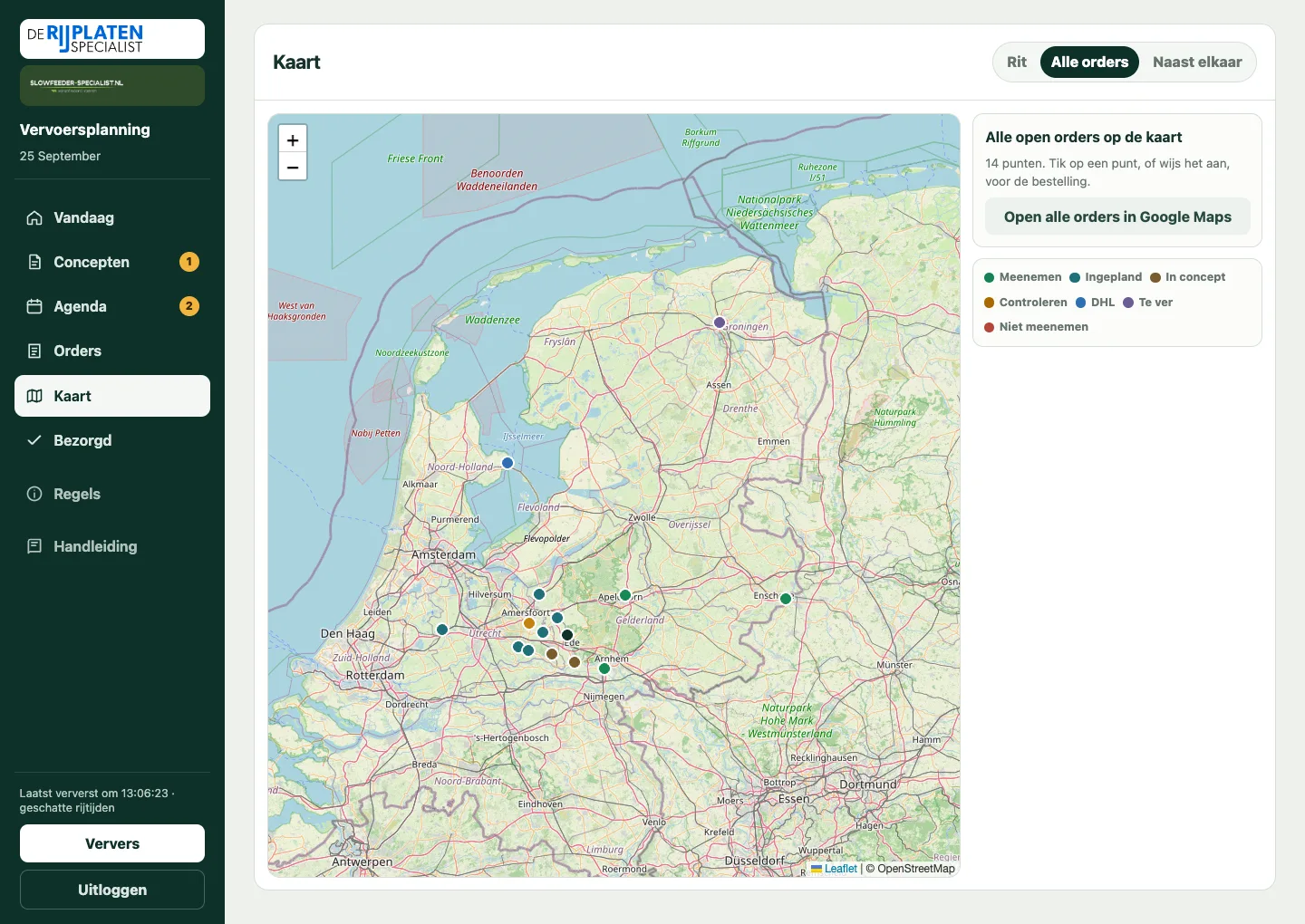Click the Slowfeeder-Specialist.nl logo banner
The height and width of the screenshot is (924, 1305).
[112, 85]
